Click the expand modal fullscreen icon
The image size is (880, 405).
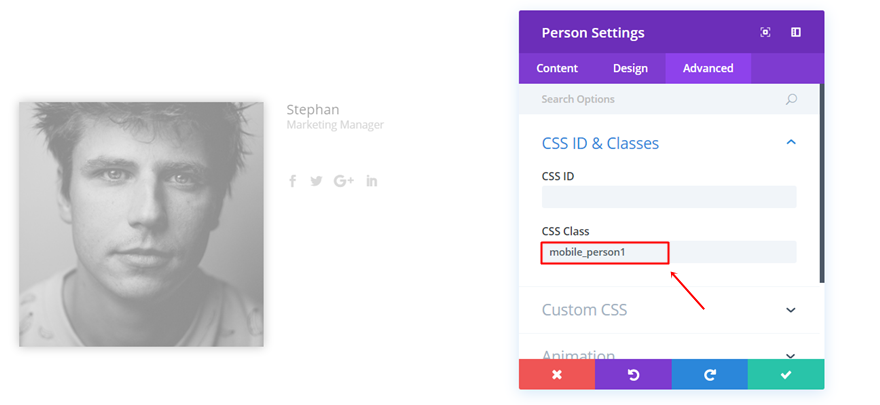point(765,32)
